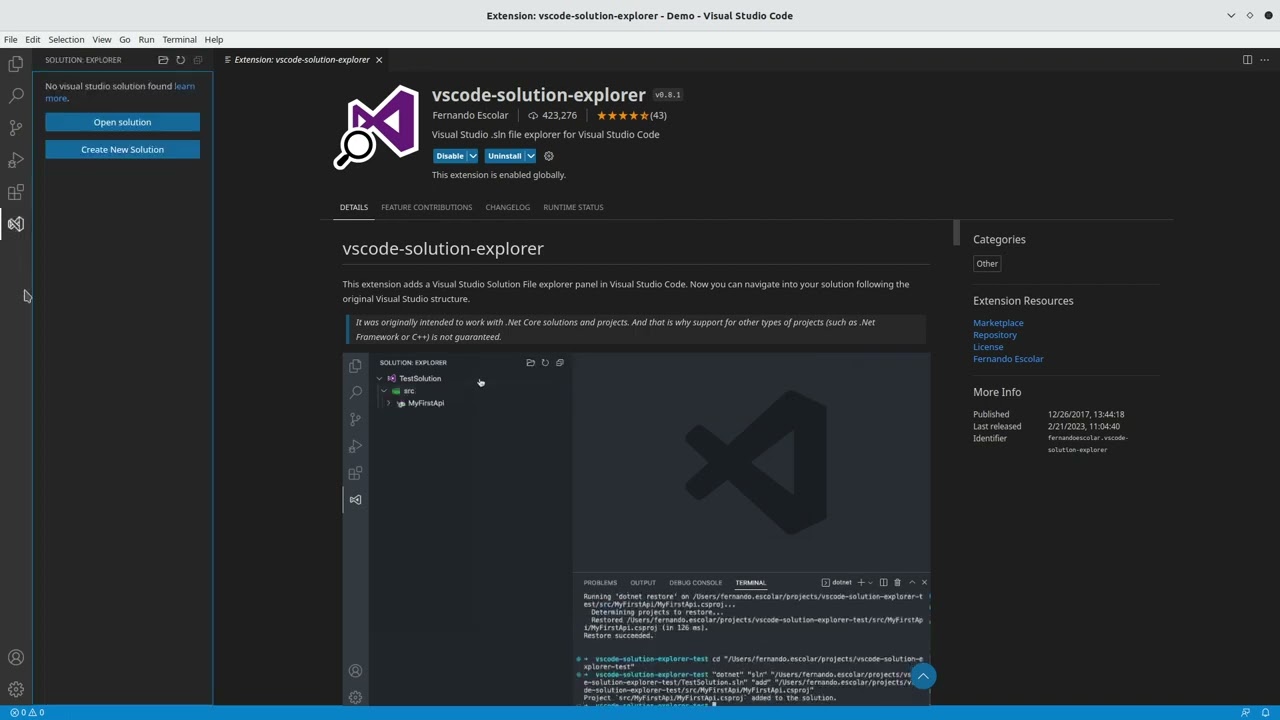Screen dimensions: 1280x720
Task: Open the Accounts icon in activity bar
Action: [16, 658]
